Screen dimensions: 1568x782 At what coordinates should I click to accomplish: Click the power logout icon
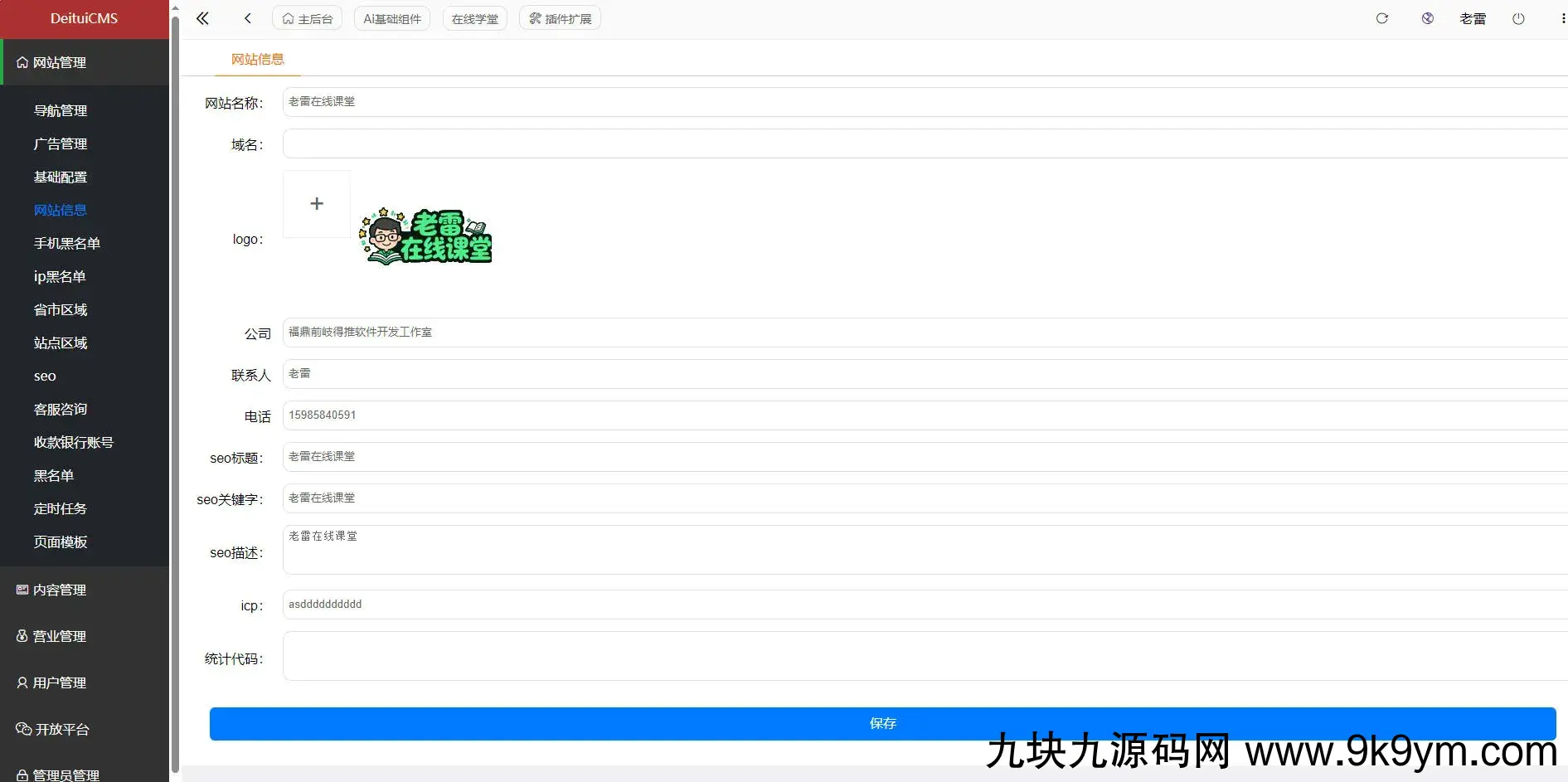click(1518, 18)
